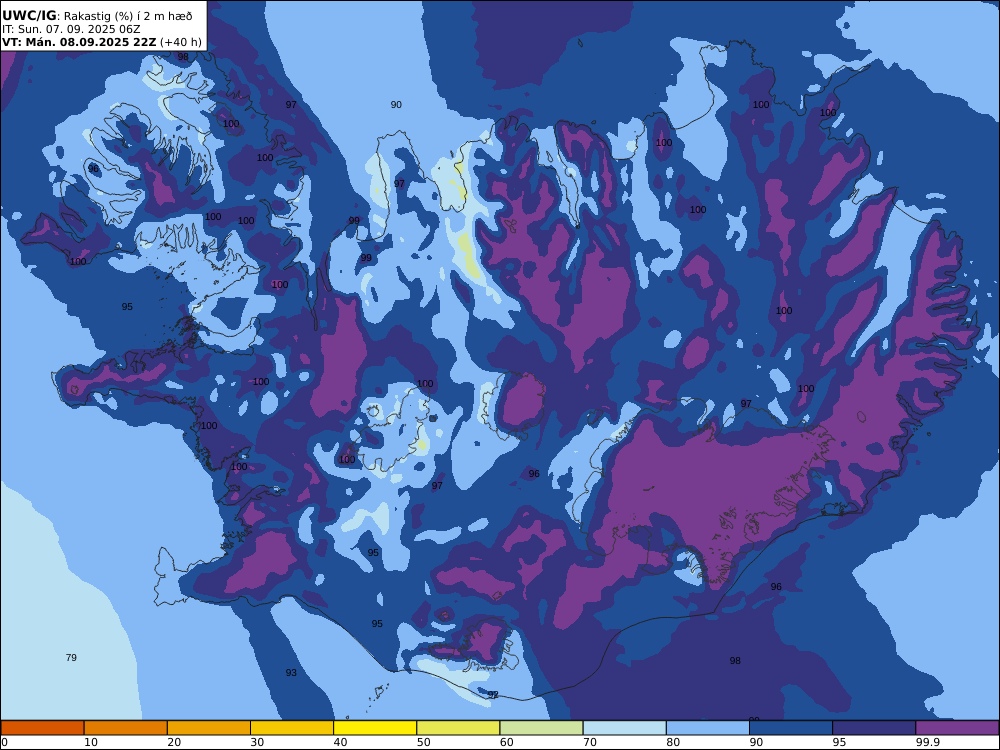Click the legend tick label "50"
This screenshot has width=1000, height=750.
423,742
